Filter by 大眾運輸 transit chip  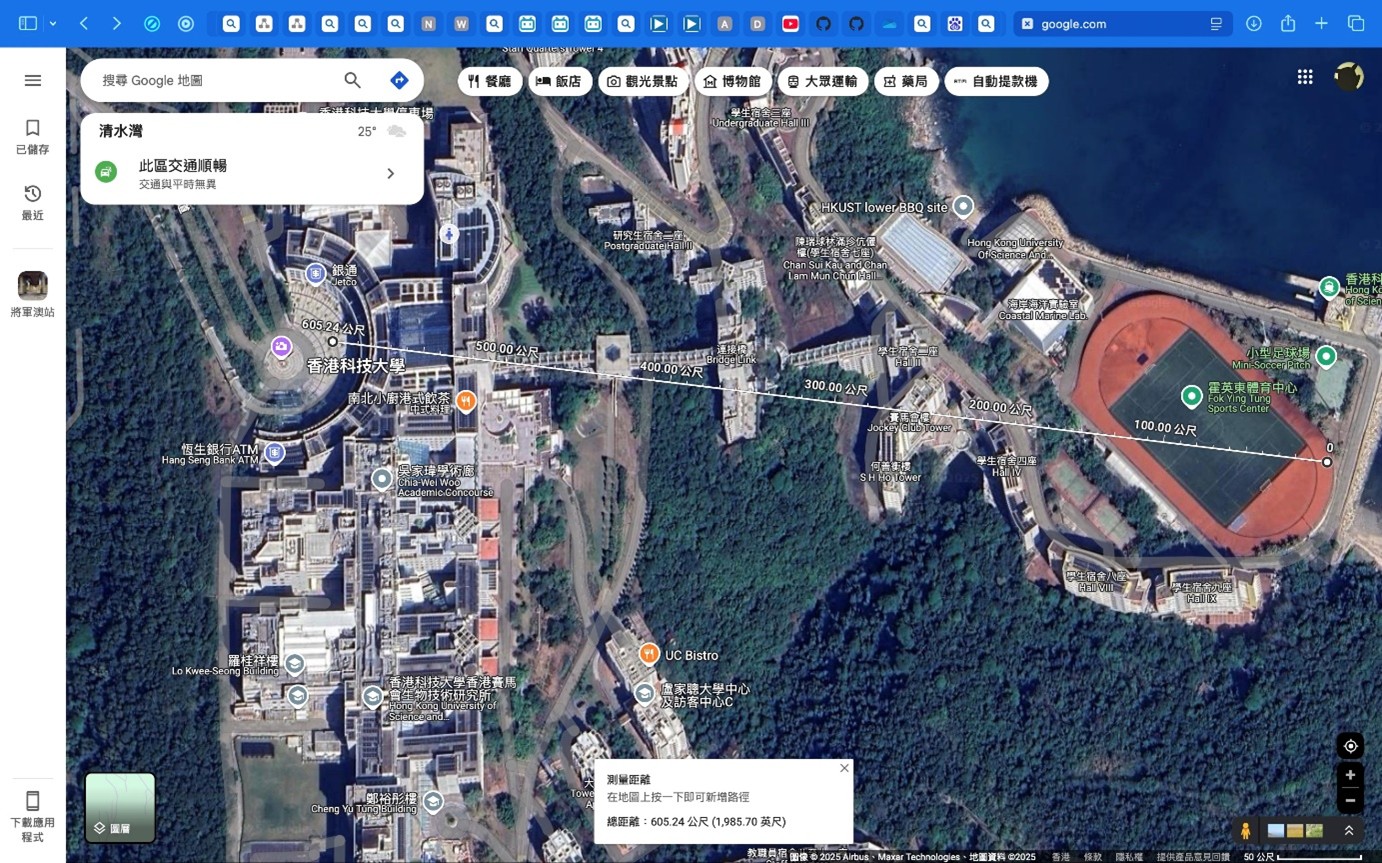tap(822, 81)
